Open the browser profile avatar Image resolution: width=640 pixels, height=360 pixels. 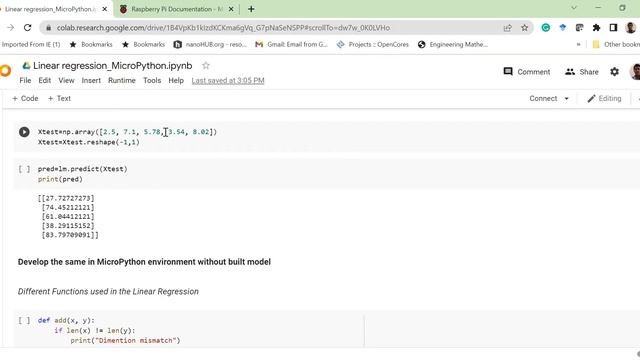tap(630, 28)
